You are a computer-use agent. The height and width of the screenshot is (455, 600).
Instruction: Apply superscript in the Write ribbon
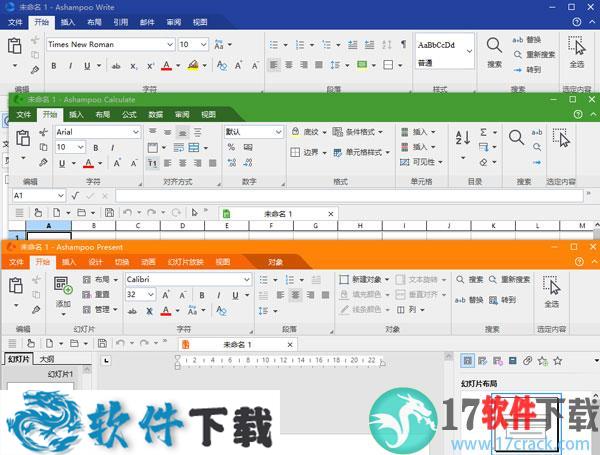coord(150,66)
